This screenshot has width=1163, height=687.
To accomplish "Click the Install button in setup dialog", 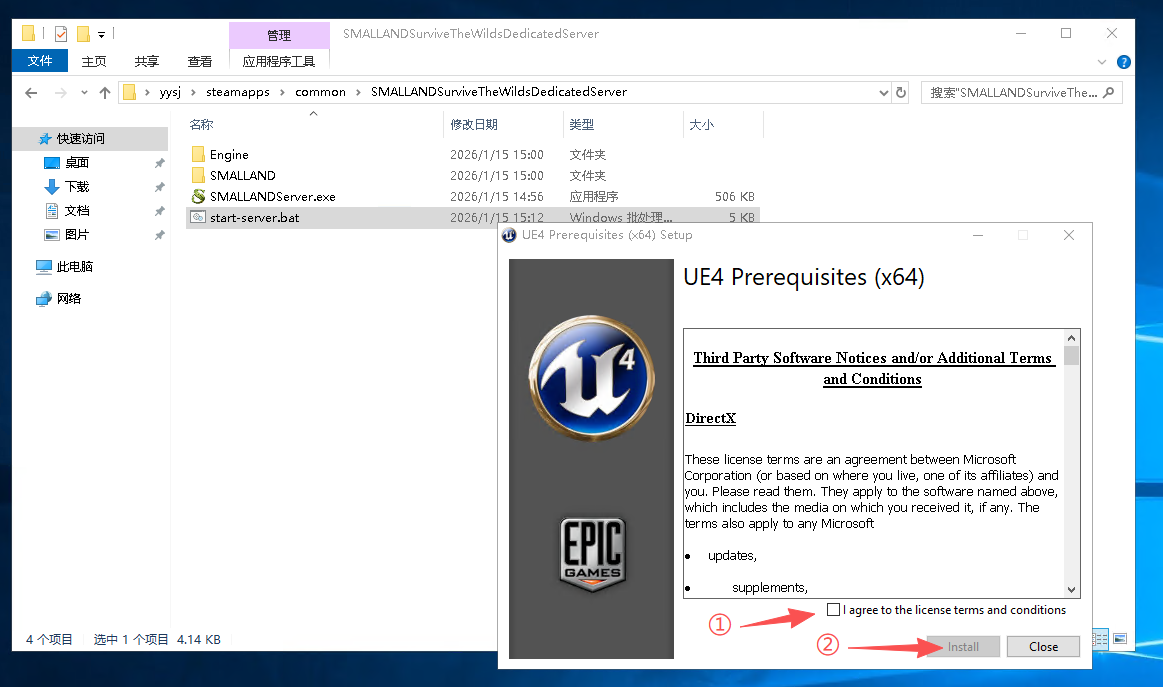I will (x=963, y=646).
